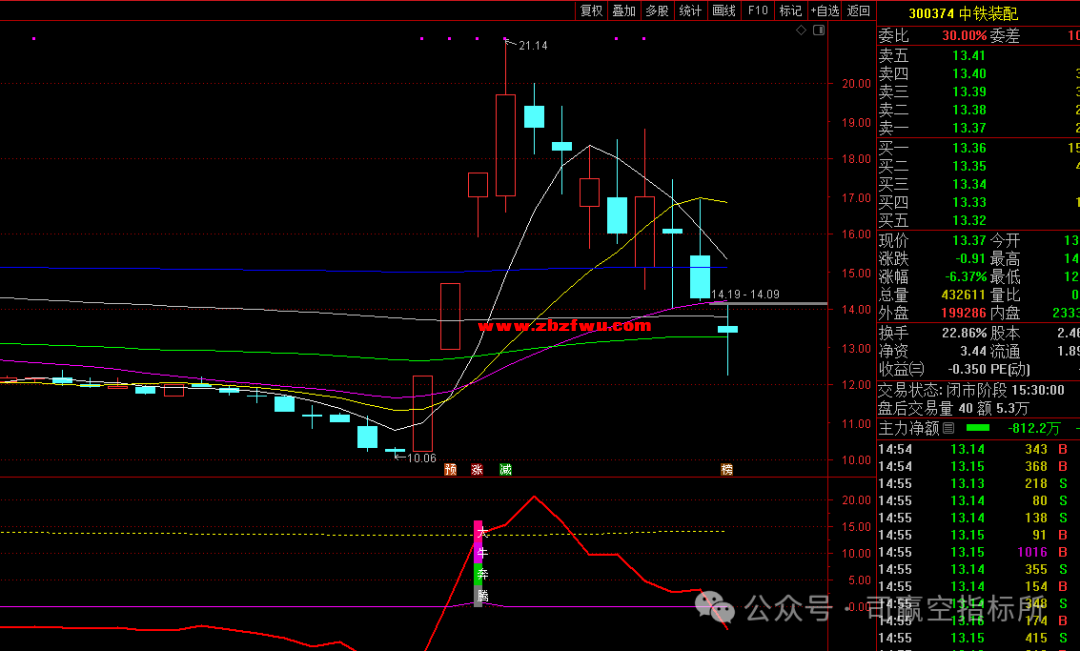Viewport: 1080px width, 651px height.
Task: Open the 统计 statistics tool
Action: click(x=690, y=10)
